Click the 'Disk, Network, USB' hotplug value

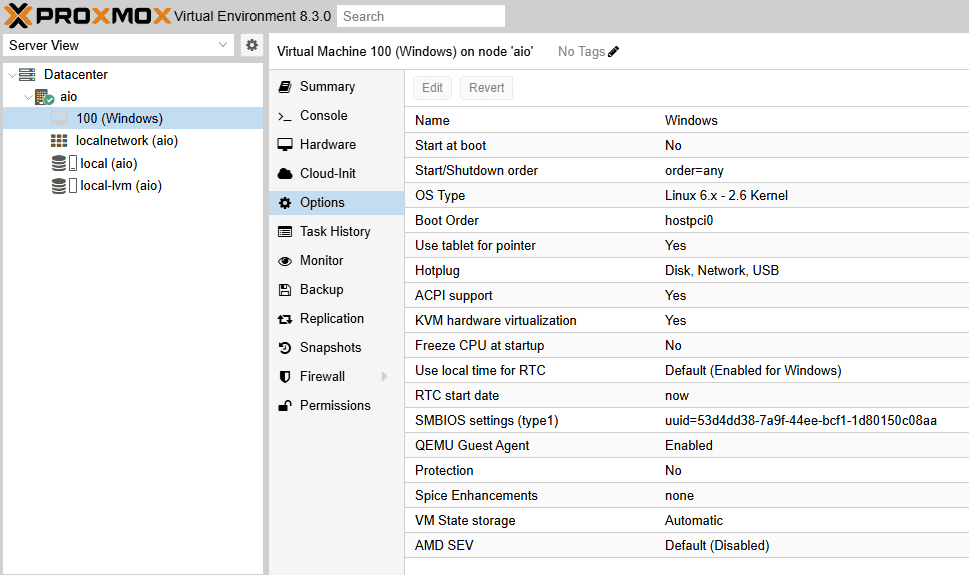(x=722, y=271)
